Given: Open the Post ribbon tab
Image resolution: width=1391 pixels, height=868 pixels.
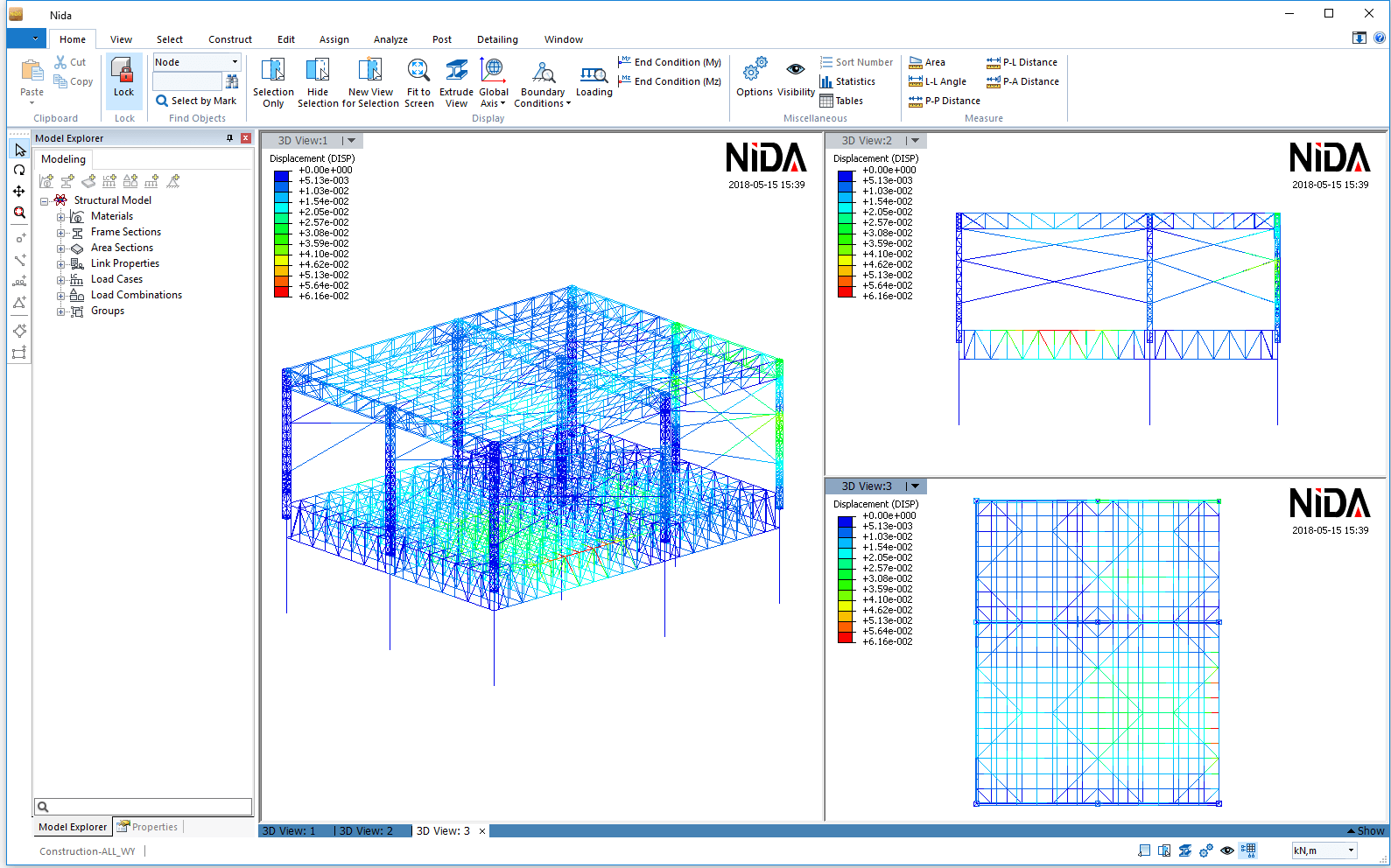Looking at the screenshot, I should [x=442, y=39].
